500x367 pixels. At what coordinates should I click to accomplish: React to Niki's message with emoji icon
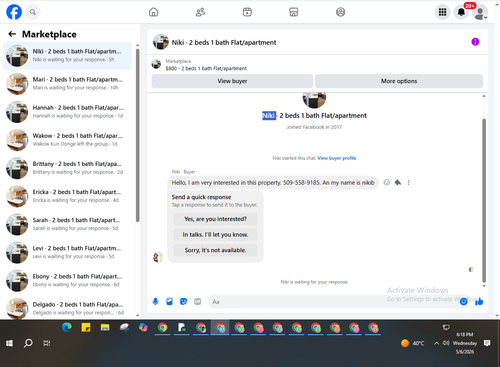pyautogui.click(x=386, y=182)
